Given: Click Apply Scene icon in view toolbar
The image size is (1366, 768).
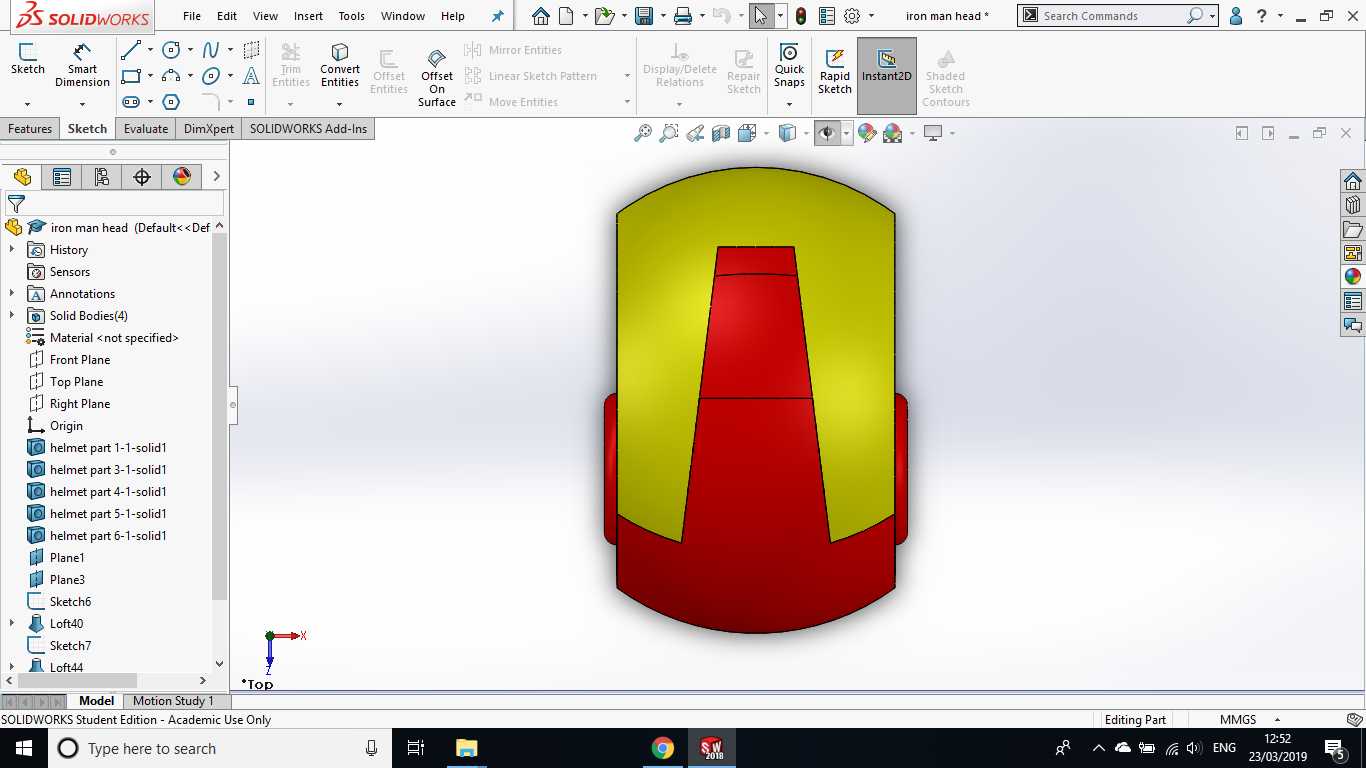Looking at the screenshot, I should [893, 133].
